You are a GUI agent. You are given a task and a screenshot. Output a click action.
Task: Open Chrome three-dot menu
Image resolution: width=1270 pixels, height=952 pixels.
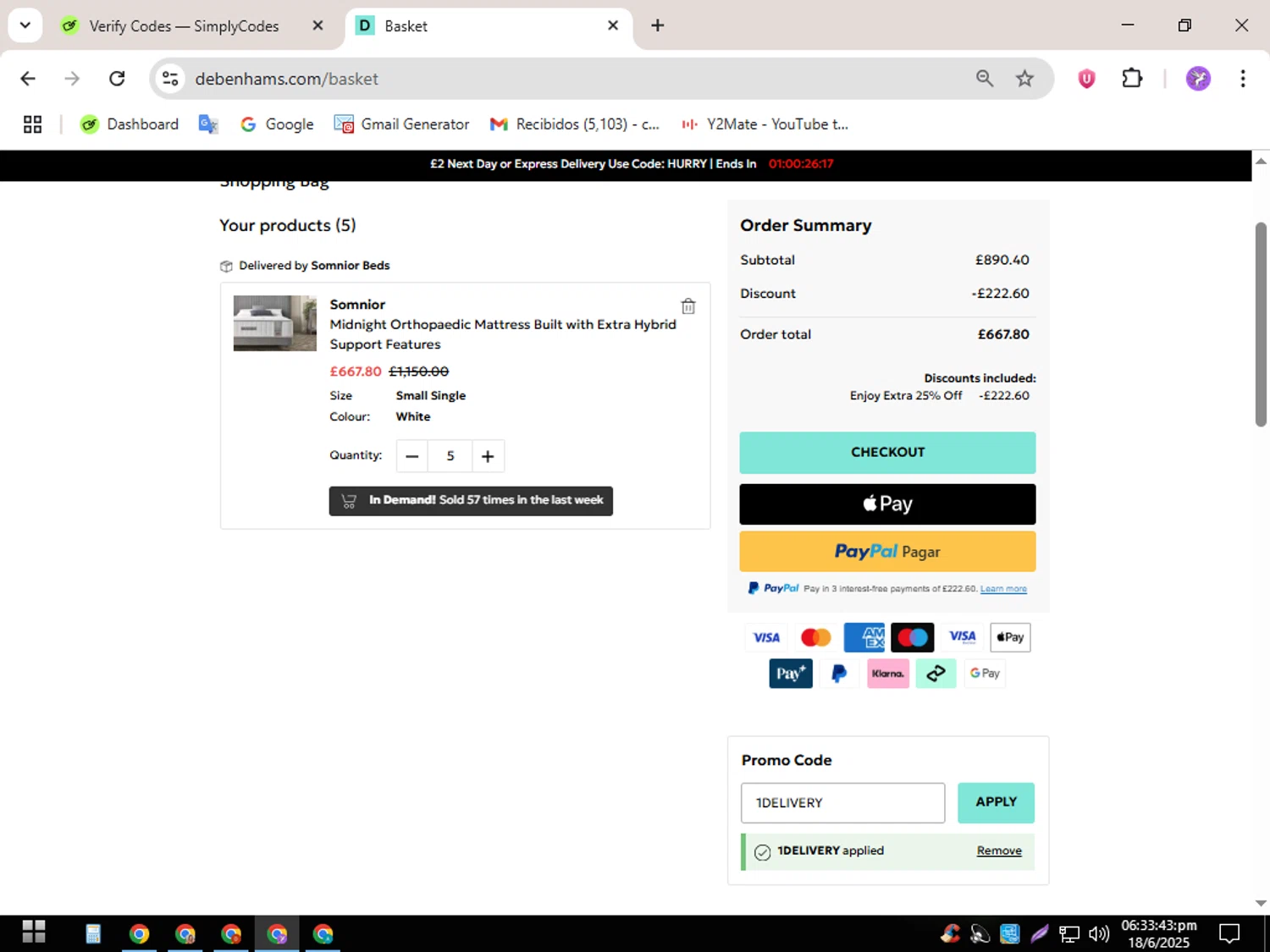click(1243, 79)
